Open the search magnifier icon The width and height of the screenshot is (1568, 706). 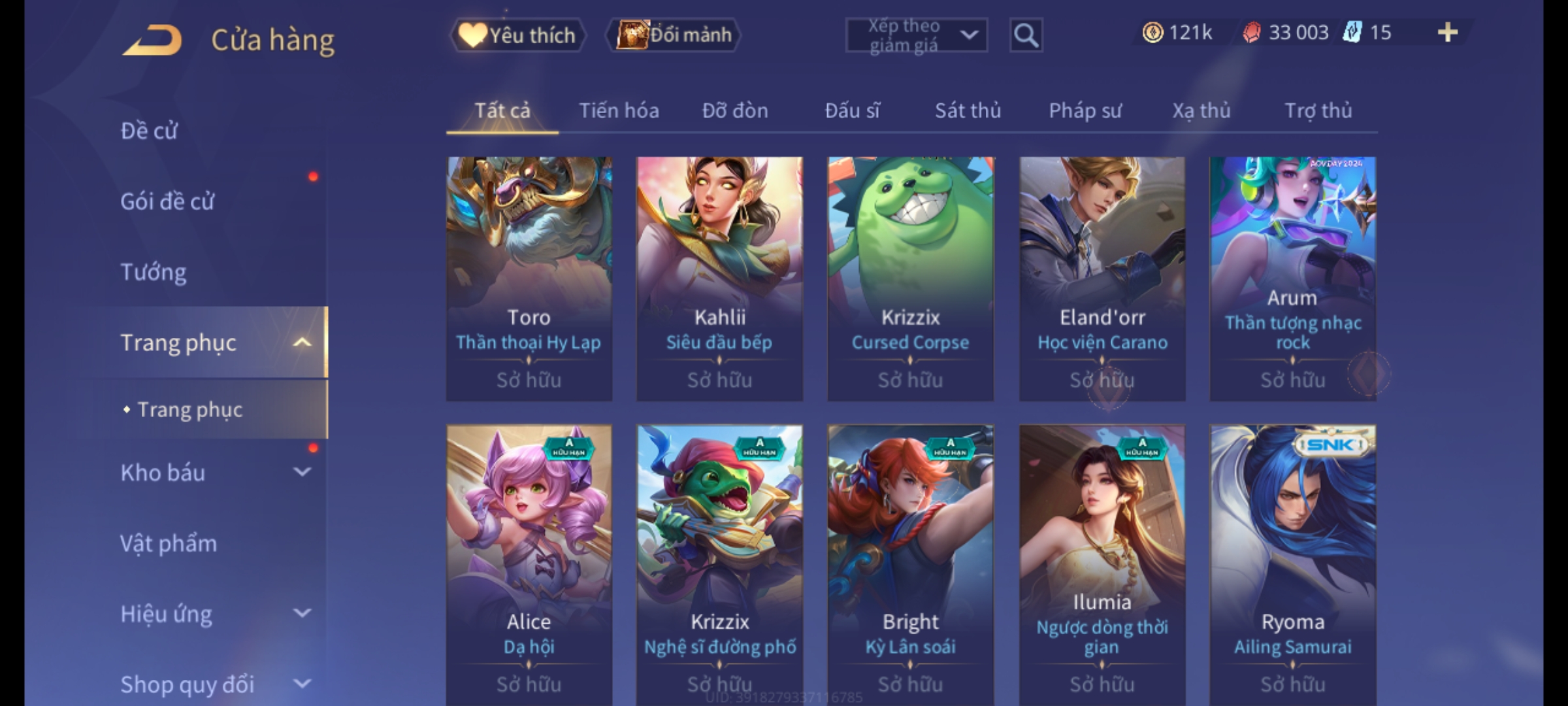point(1026,35)
